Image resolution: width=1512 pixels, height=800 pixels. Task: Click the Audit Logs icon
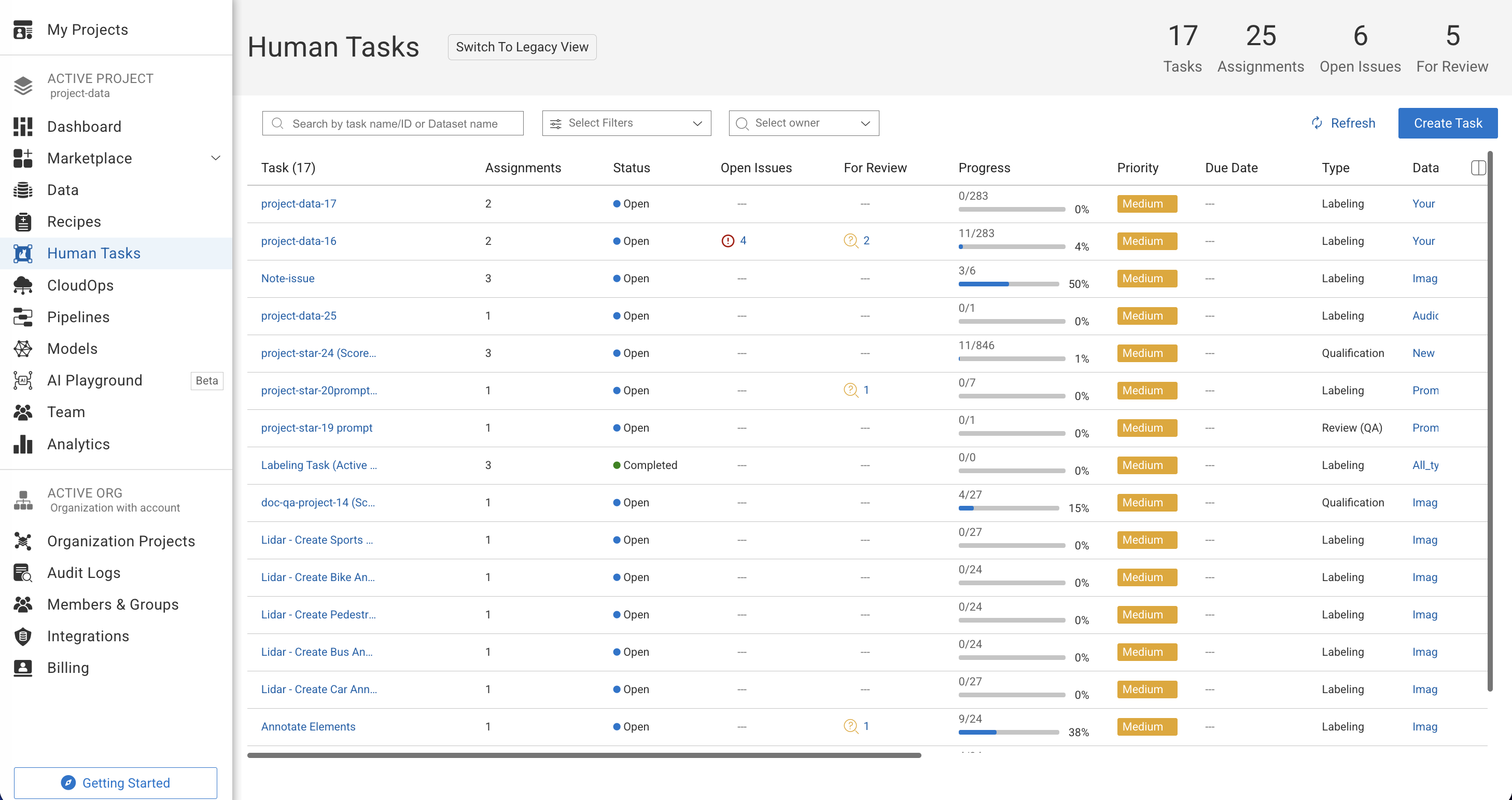tap(23, 573)
